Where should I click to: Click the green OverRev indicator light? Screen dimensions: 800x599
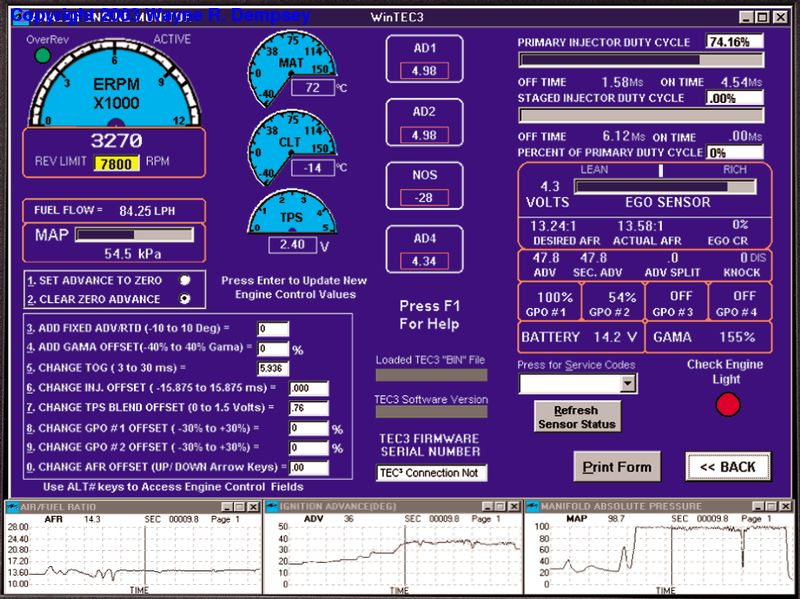41,56
